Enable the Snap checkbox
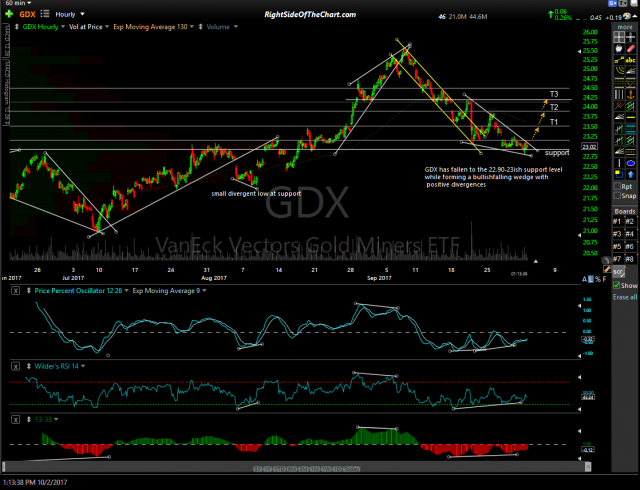 [x=617, y=196]
